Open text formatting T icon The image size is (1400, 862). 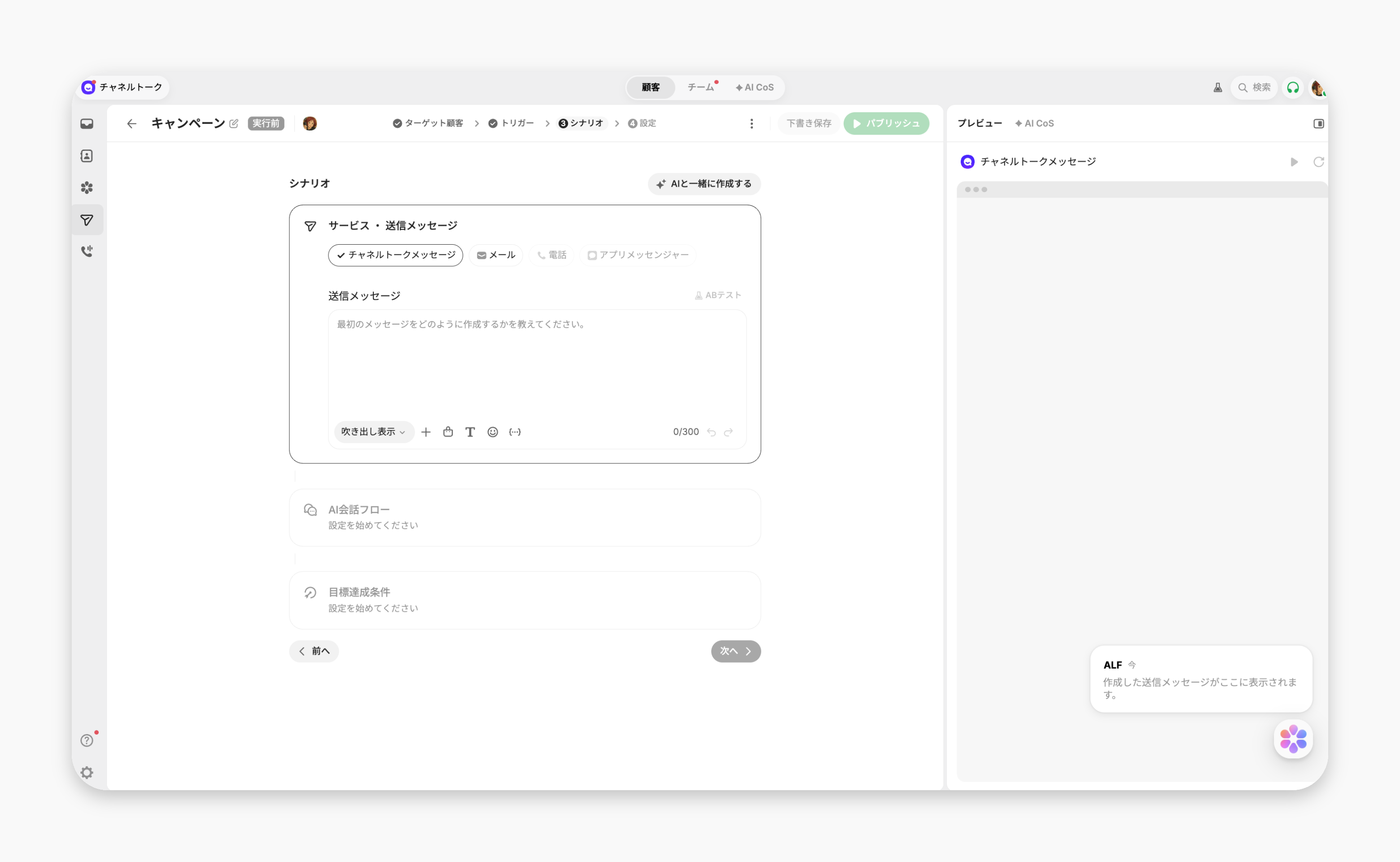click(x=470, y=432)
